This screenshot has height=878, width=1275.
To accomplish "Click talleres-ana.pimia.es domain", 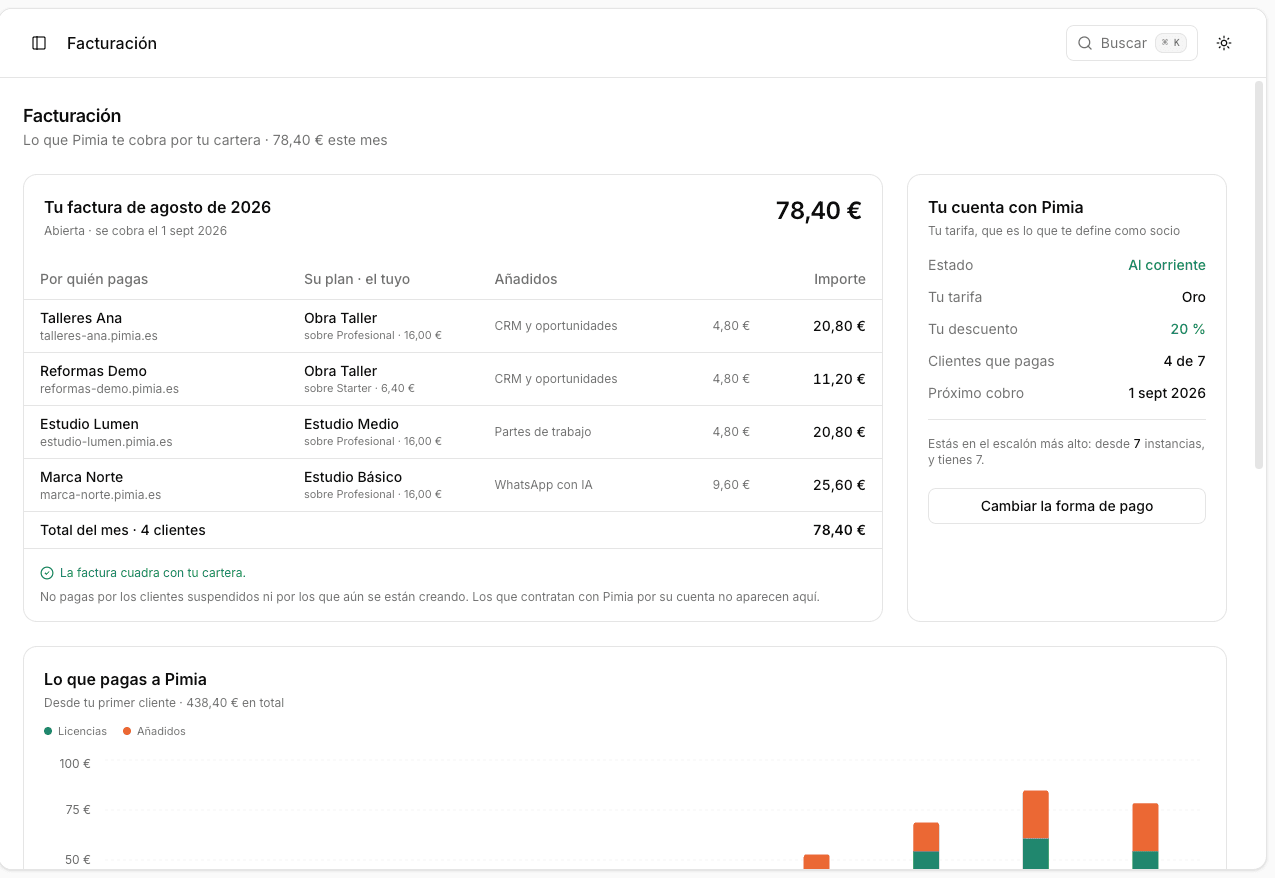I will tap(99, 336).
